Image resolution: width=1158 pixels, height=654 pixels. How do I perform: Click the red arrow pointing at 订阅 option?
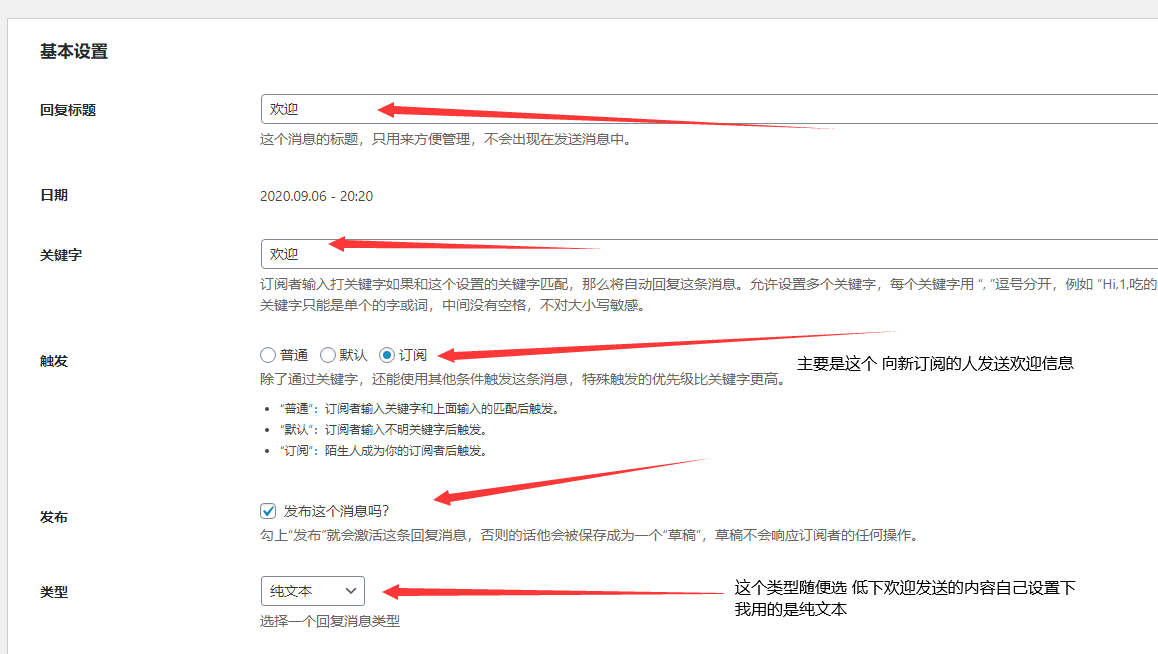[x=600, y=345]
